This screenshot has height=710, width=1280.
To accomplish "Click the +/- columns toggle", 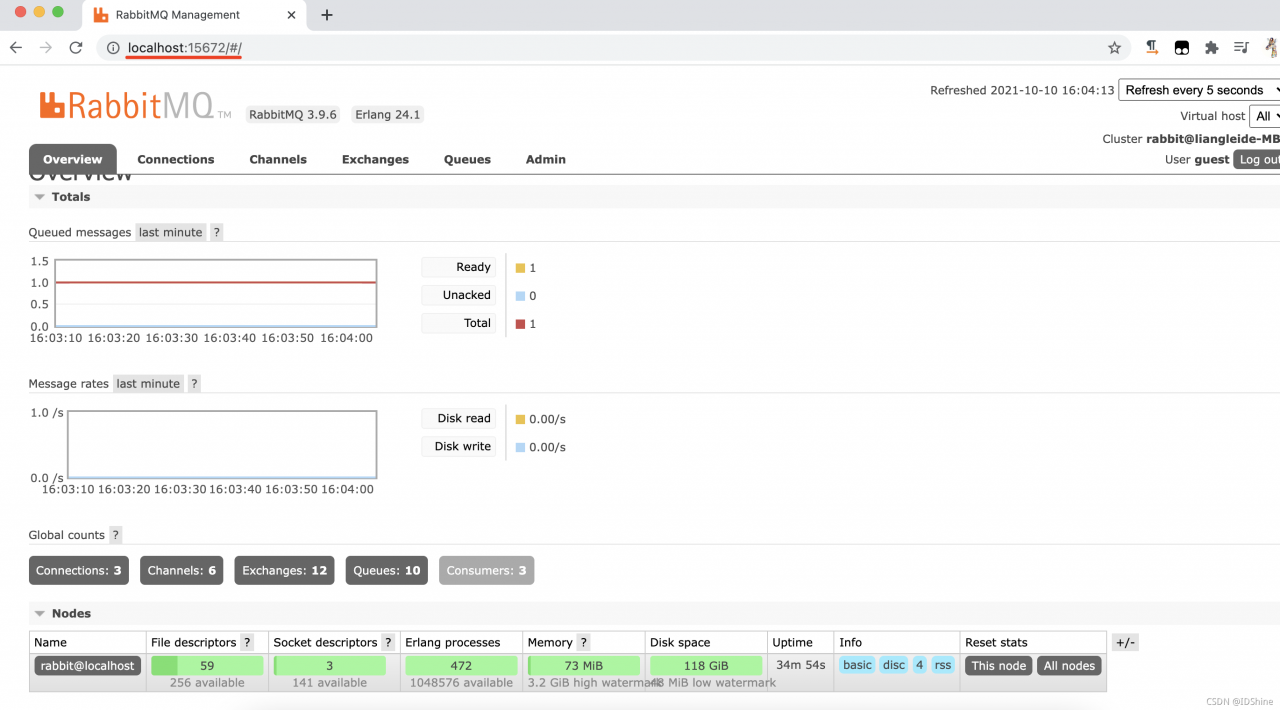I will pyautogui.click(x=1125, y=643).
